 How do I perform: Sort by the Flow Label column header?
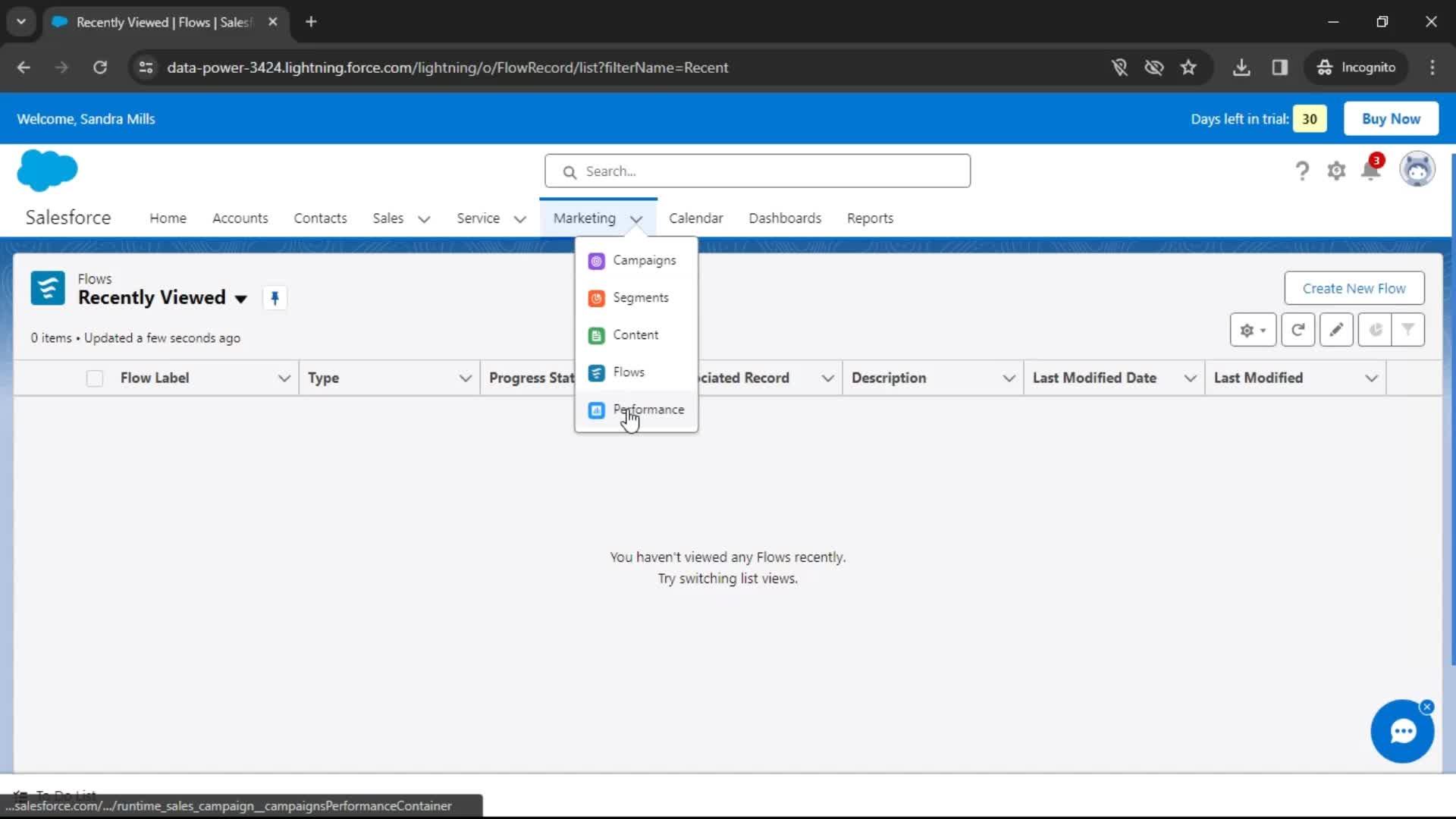point(155,378)
